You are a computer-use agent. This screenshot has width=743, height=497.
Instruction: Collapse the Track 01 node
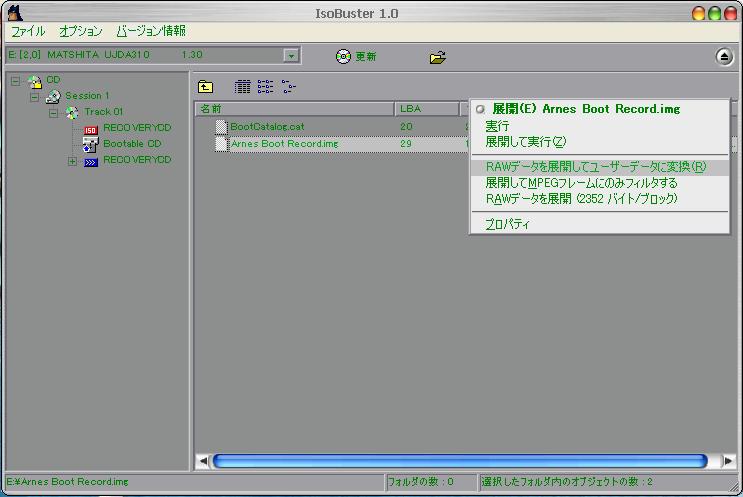tap(54, 113)
